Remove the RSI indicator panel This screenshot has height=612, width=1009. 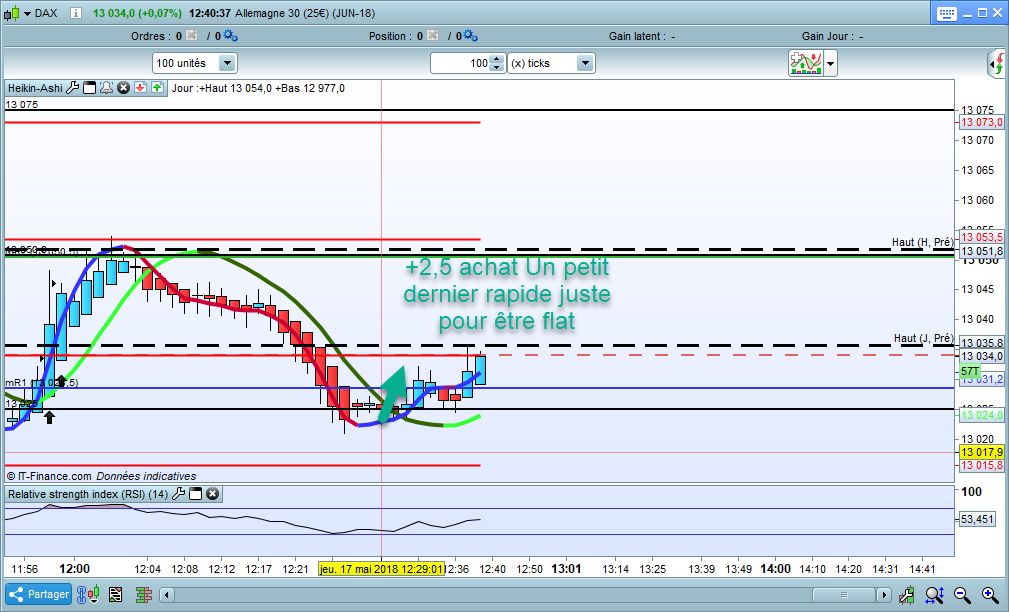pyautogui.click(x=212, y=494)
